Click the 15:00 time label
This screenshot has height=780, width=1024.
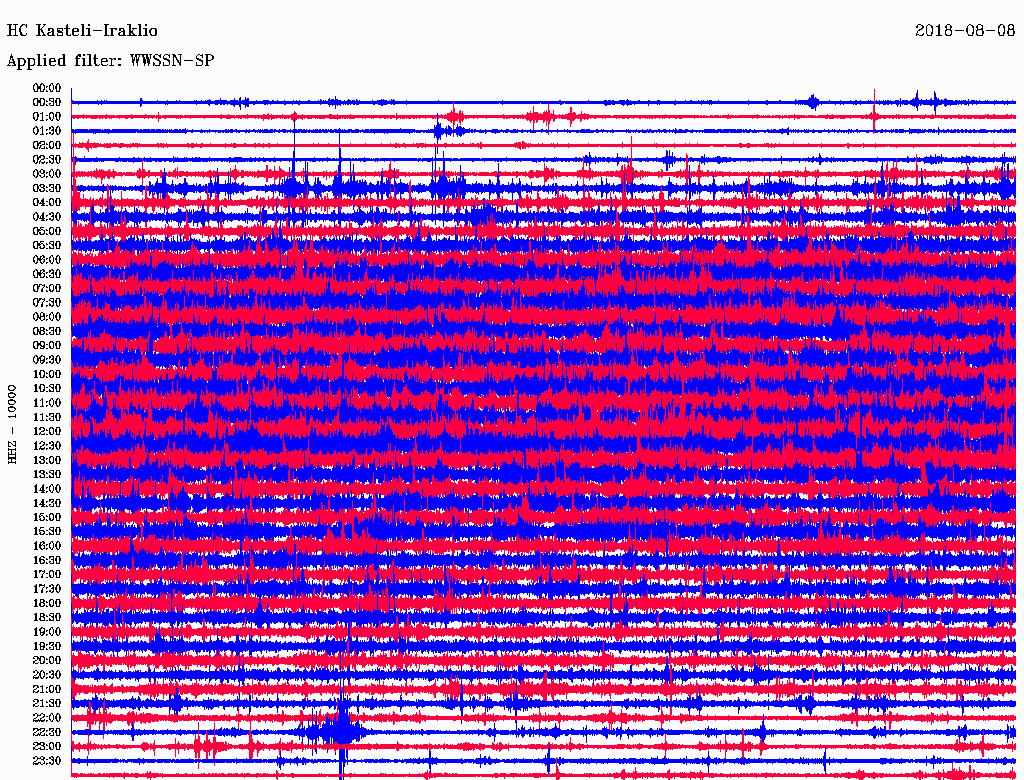click(x=47, y=517)
